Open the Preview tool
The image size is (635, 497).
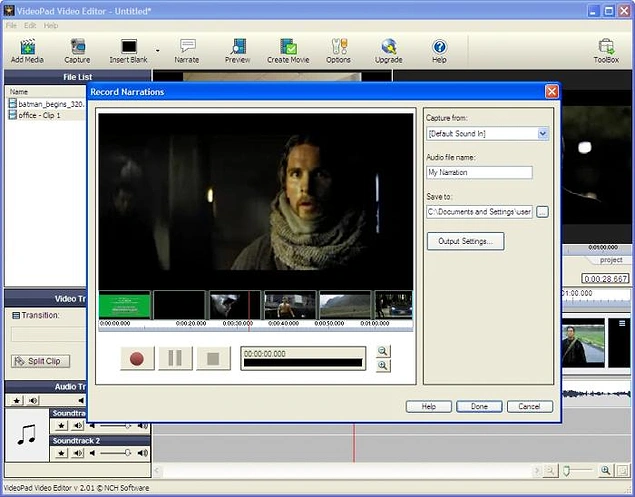tap(238, 51)
